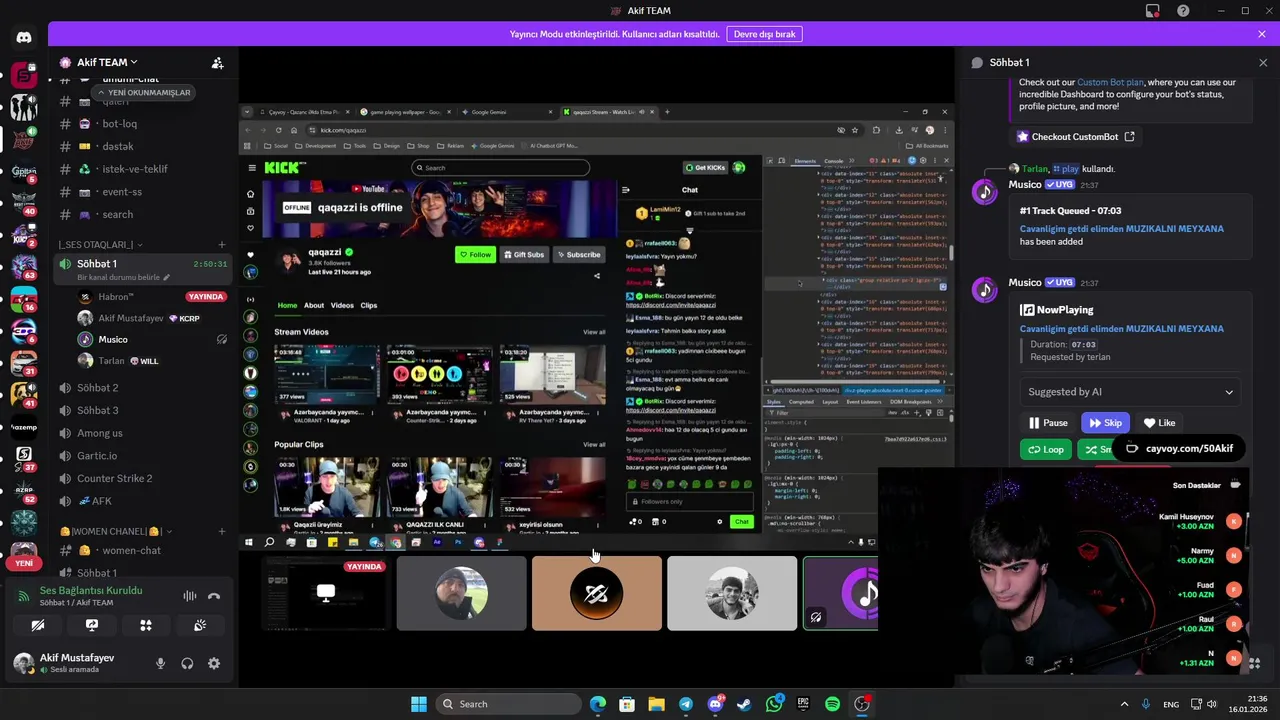The image size is (1280, 720).
Task: Collapse the WOMEN CHANEL category
Action: click(x=115, y=531)
